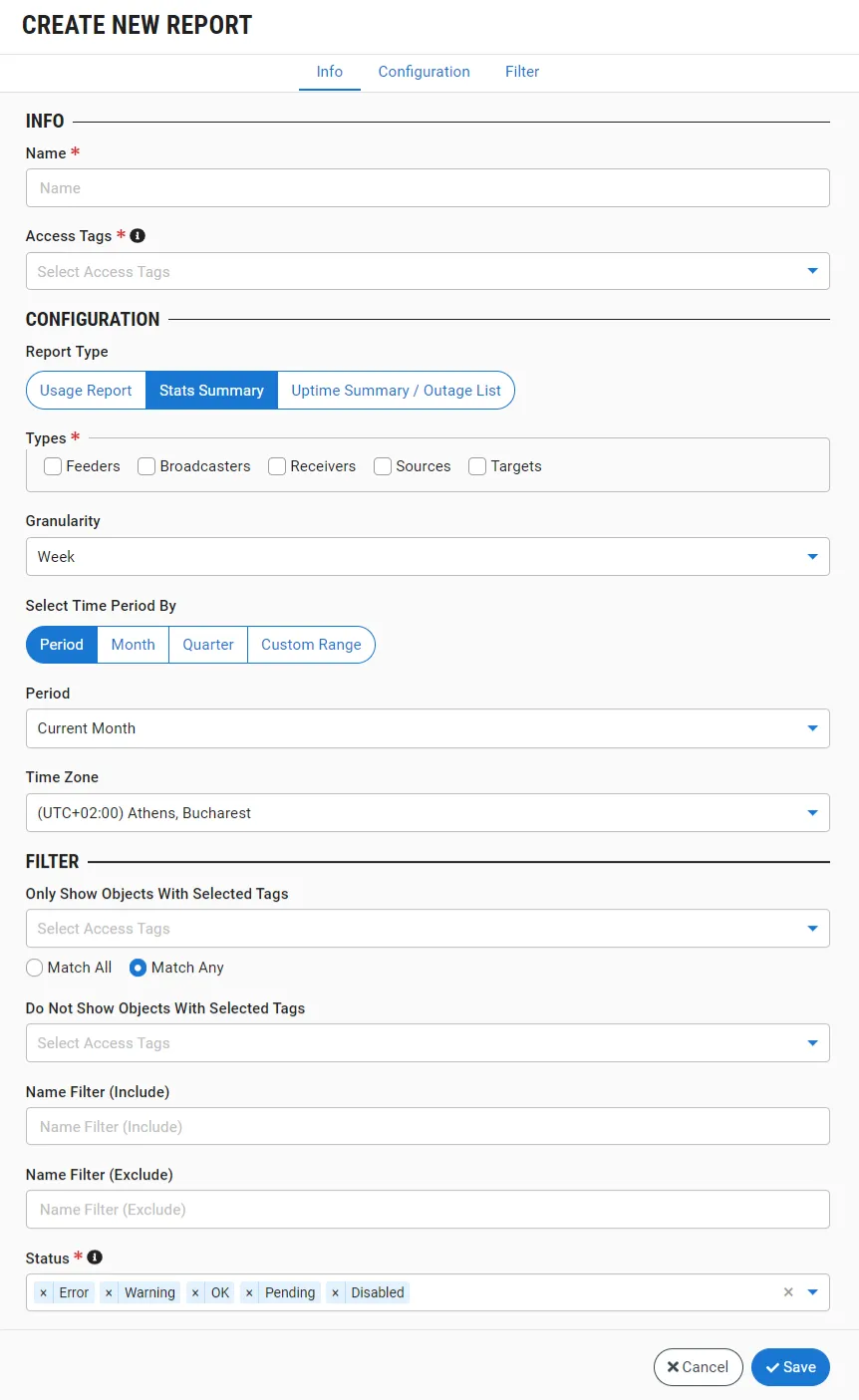The height and width of the screenshot is (1400, 859).
Task: Open the Granularity dropdown showing Week
Action: click(428, 556)
